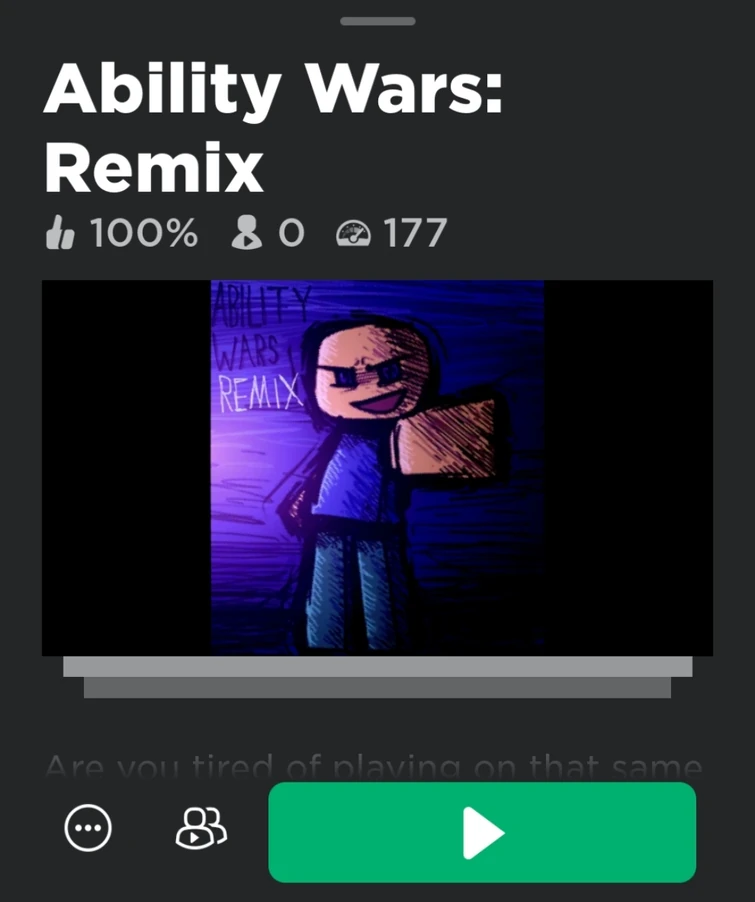Image resolution: width=755 pixels, height=902 pixels.
Task: Tap the black right margin of the media
Action: coord(628,468)
